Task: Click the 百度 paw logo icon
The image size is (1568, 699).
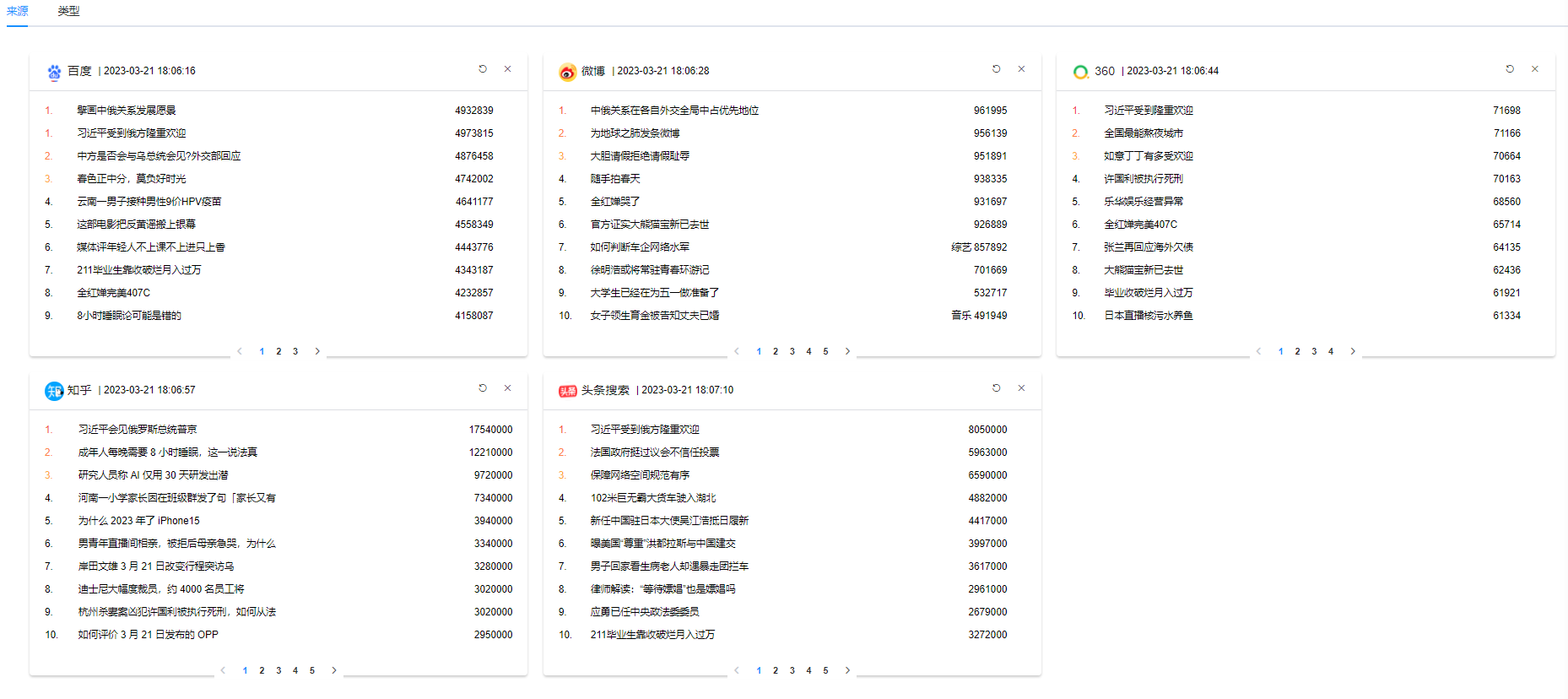Action: [54, 72]
